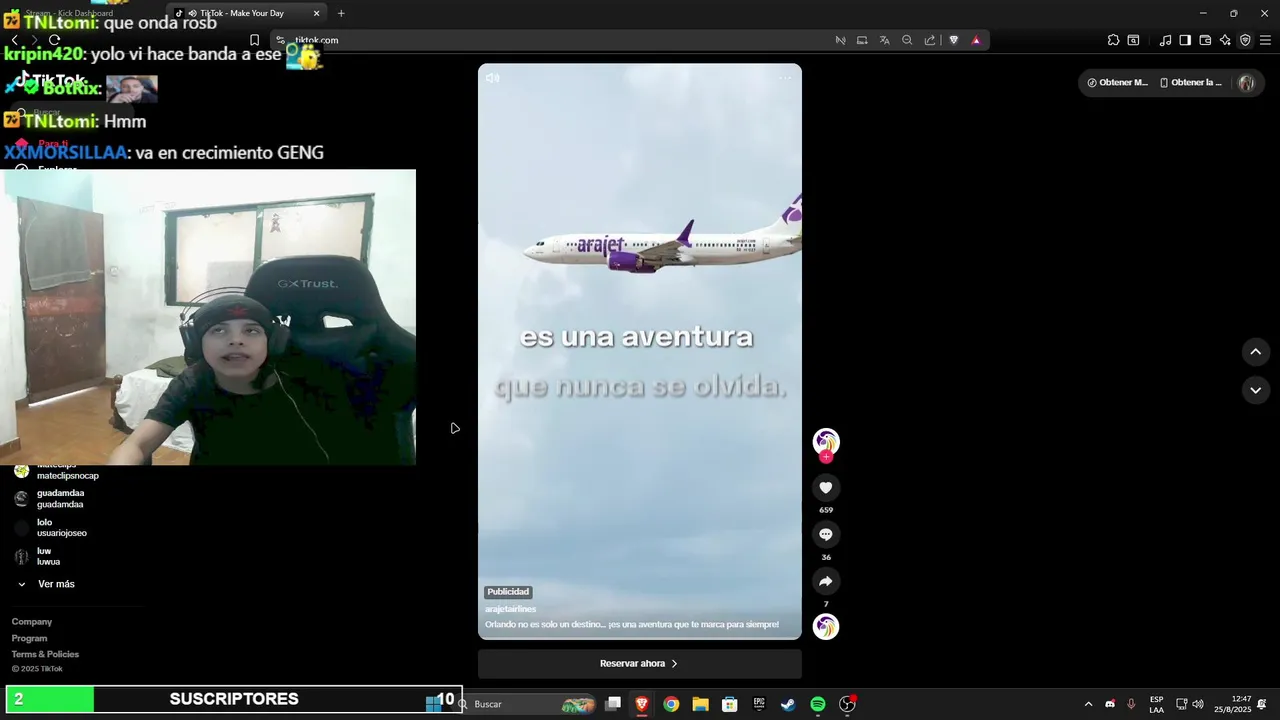1280x720 pixels.
Task: Open the profile avatar menu
Action: pos(1246,83)
